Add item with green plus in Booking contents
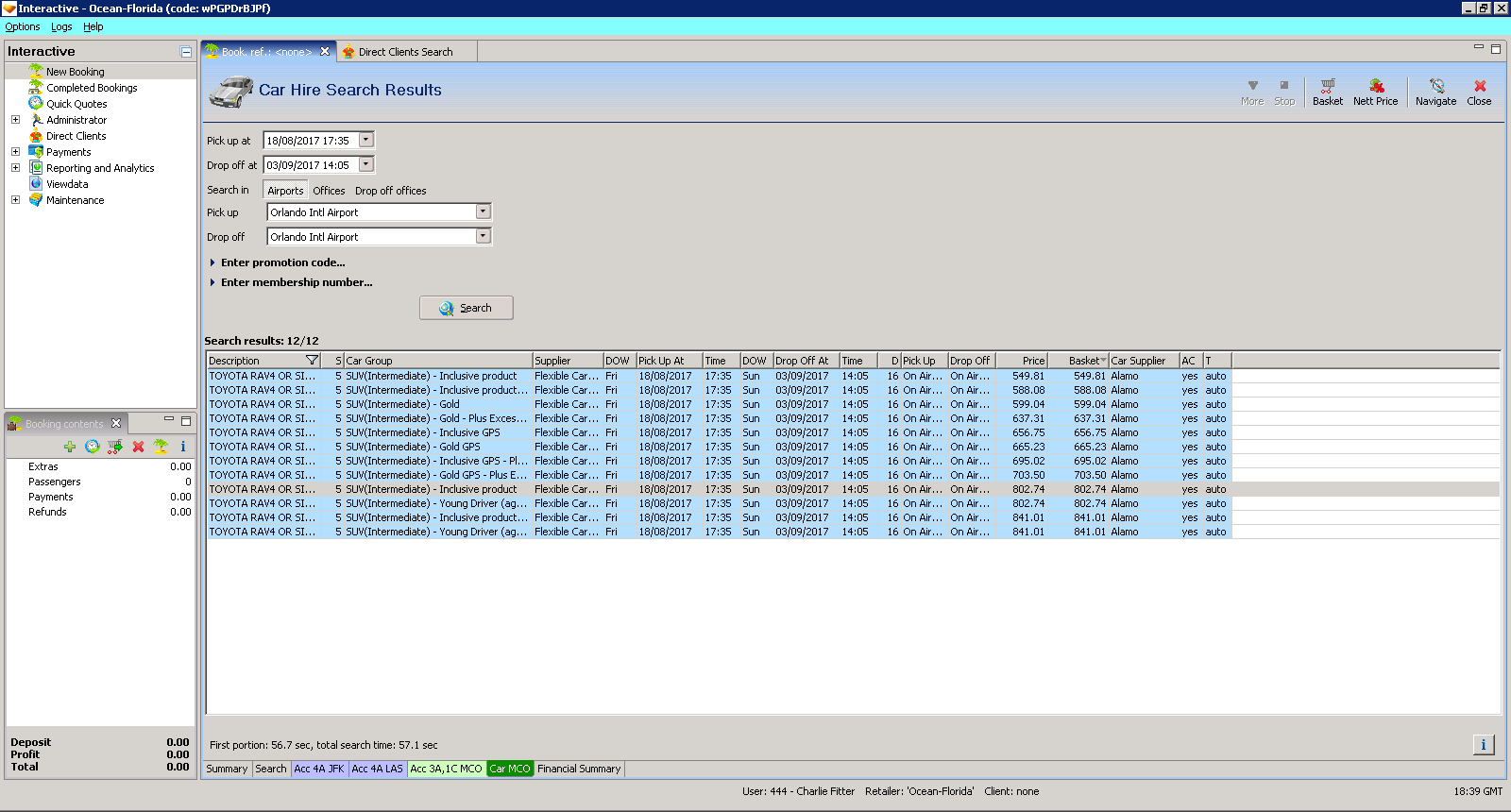 click(70, 447)
